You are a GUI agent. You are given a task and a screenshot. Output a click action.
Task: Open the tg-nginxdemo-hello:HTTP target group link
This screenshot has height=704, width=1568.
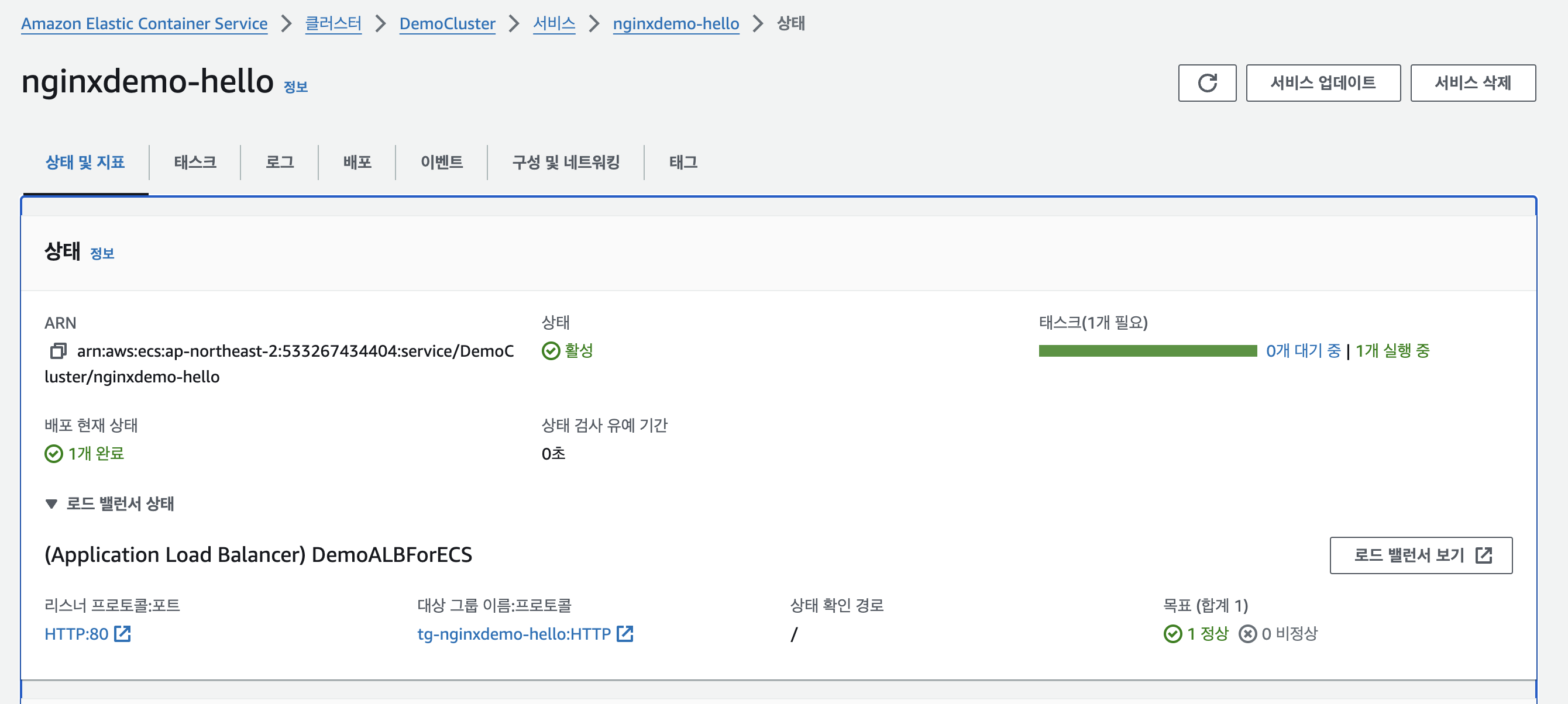point(525,634)
